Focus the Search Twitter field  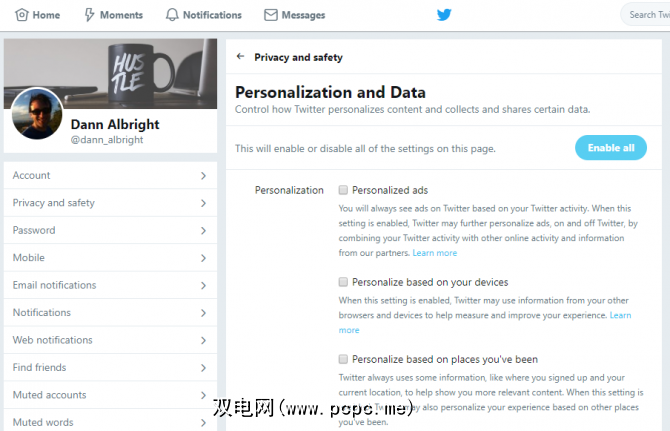(645, 15)
